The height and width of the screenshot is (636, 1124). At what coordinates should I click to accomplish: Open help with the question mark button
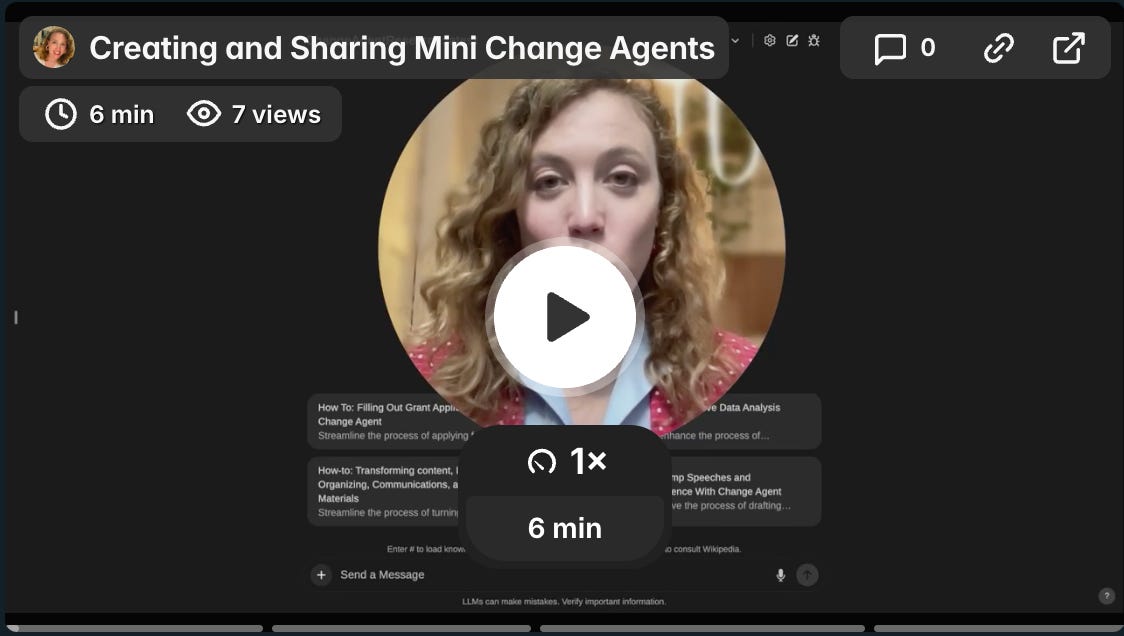pos(1105,593)
